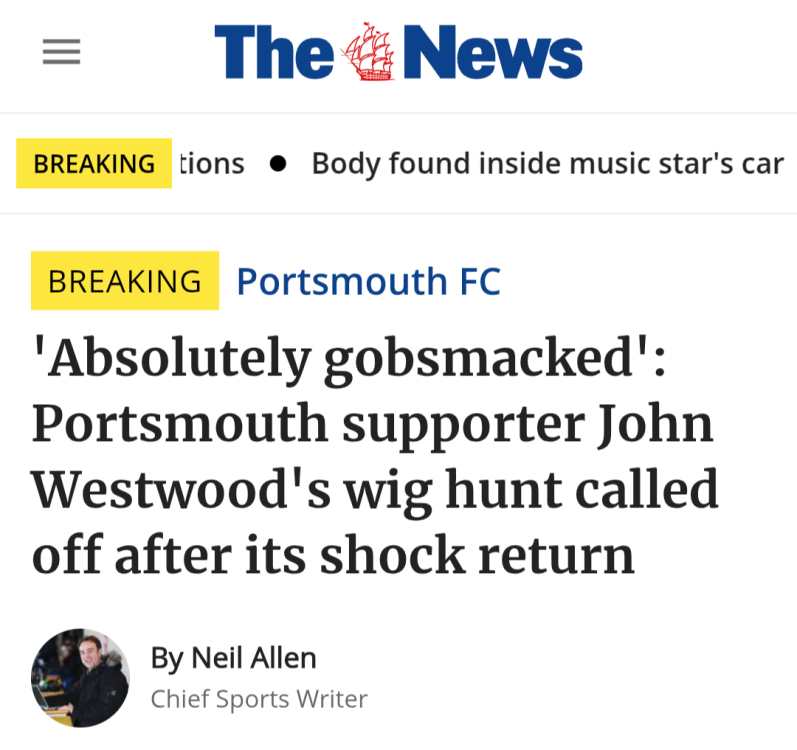The height and width of the screenshot is (750, 797).
Task: Click the yellow BREAKING badge above the headline
Action: click(125, 281)
